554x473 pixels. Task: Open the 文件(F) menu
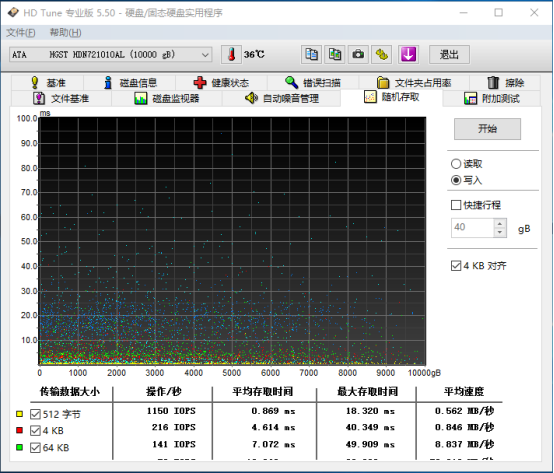click(x=21, y=33)
